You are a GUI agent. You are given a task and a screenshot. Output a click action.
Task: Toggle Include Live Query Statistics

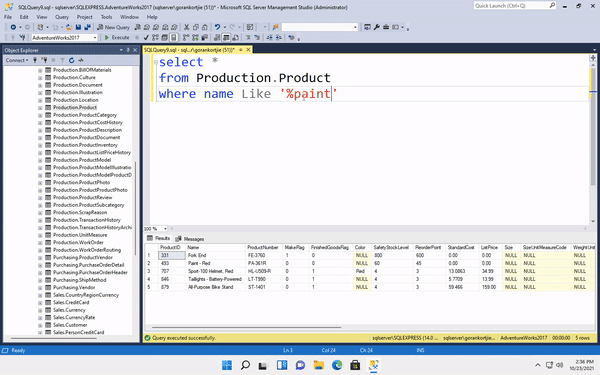click(x=195, y=38)
